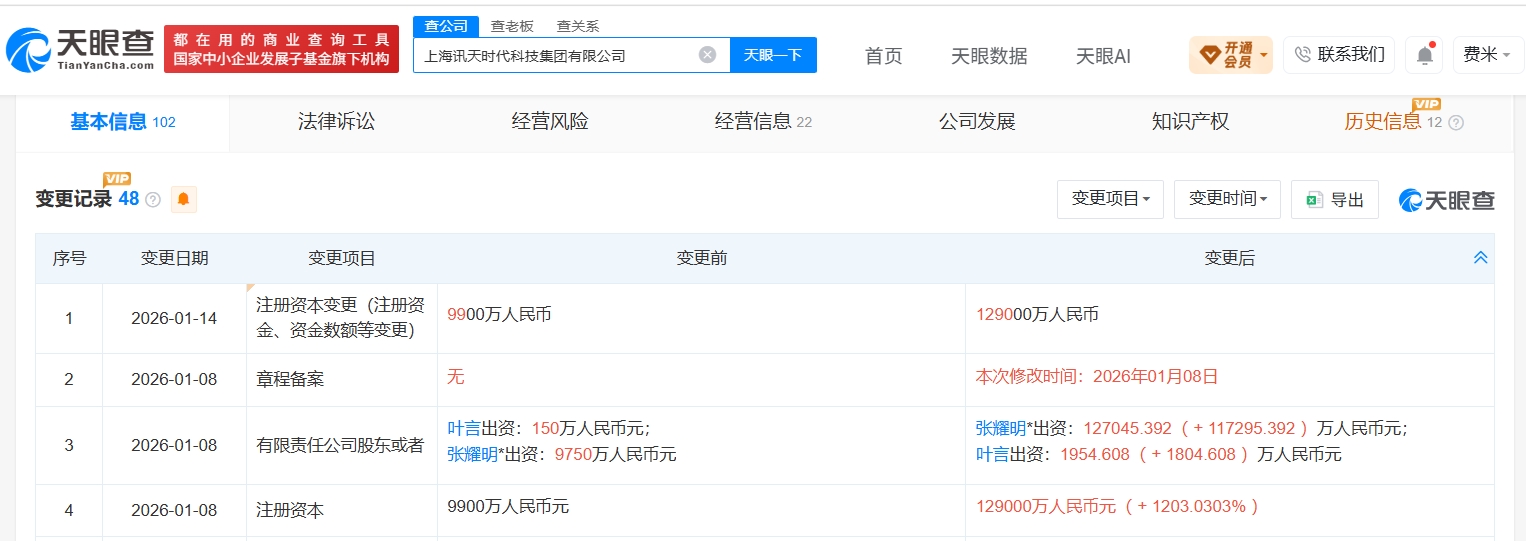
Task: Switch to the 经营信息 tab
Action: click(x=763, y=122)
